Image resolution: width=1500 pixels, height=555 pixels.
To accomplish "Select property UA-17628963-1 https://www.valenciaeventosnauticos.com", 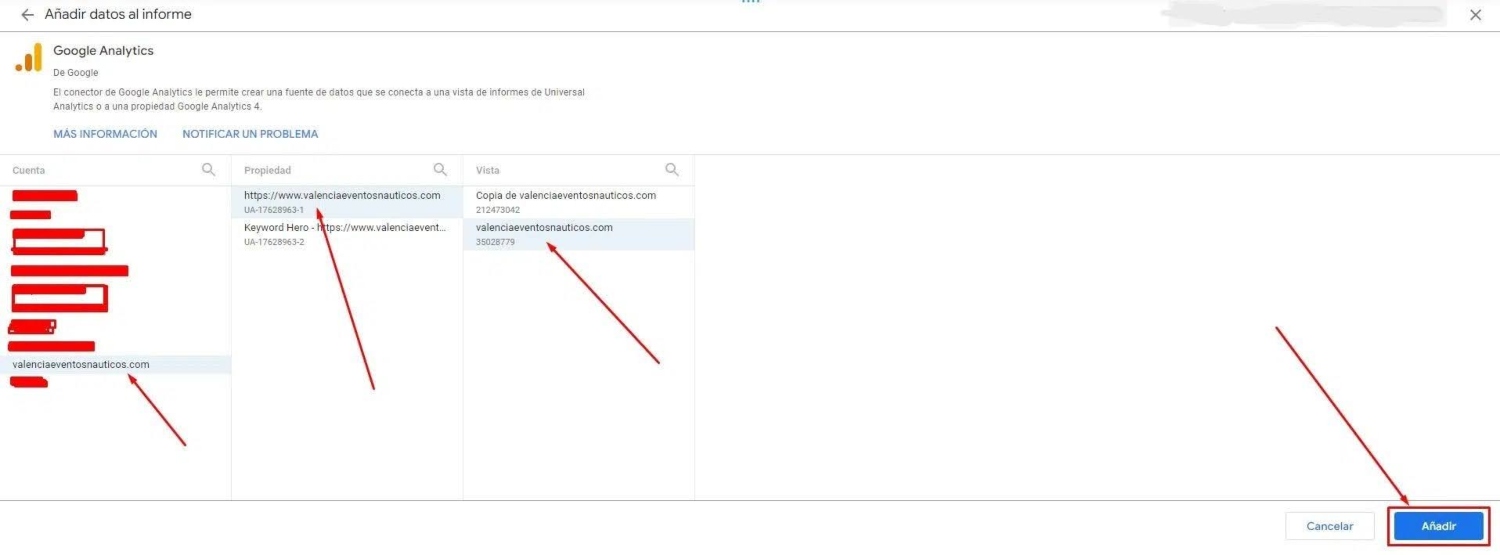I will coord(347,202).
